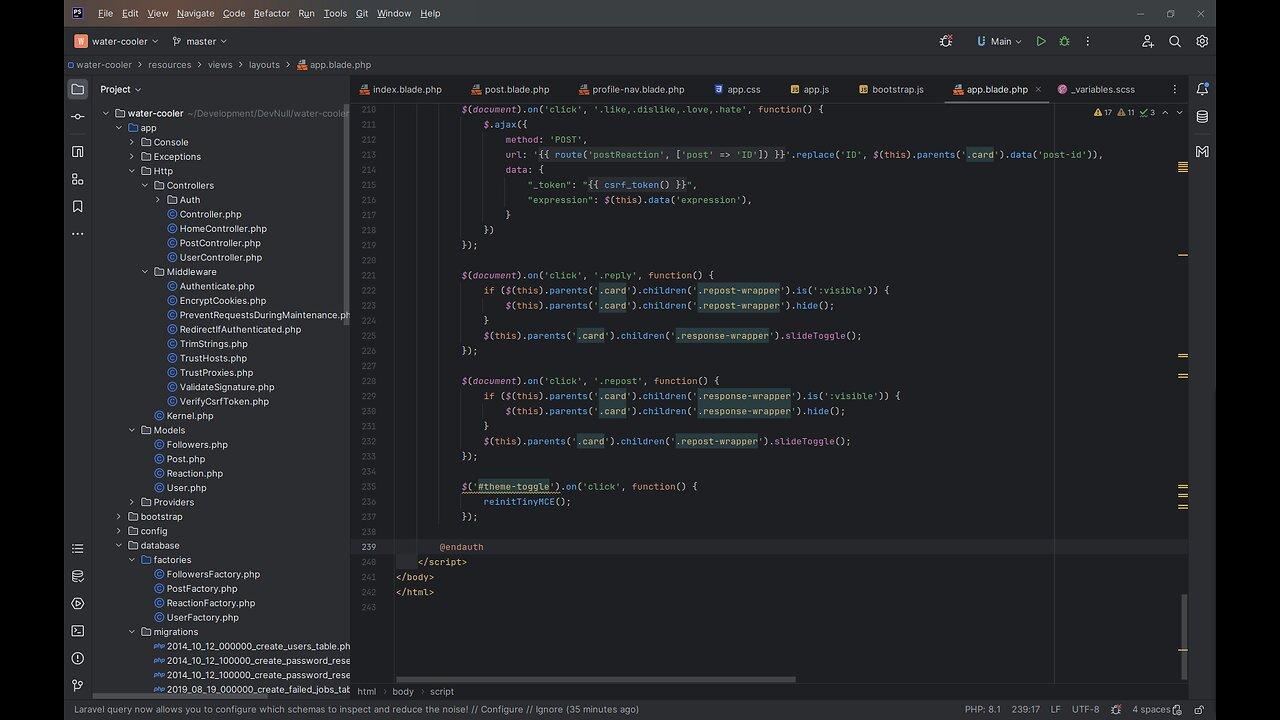This screenshot has width=1280, height=720.
Task: Open the Refactor menu
Action: [271, 13]
